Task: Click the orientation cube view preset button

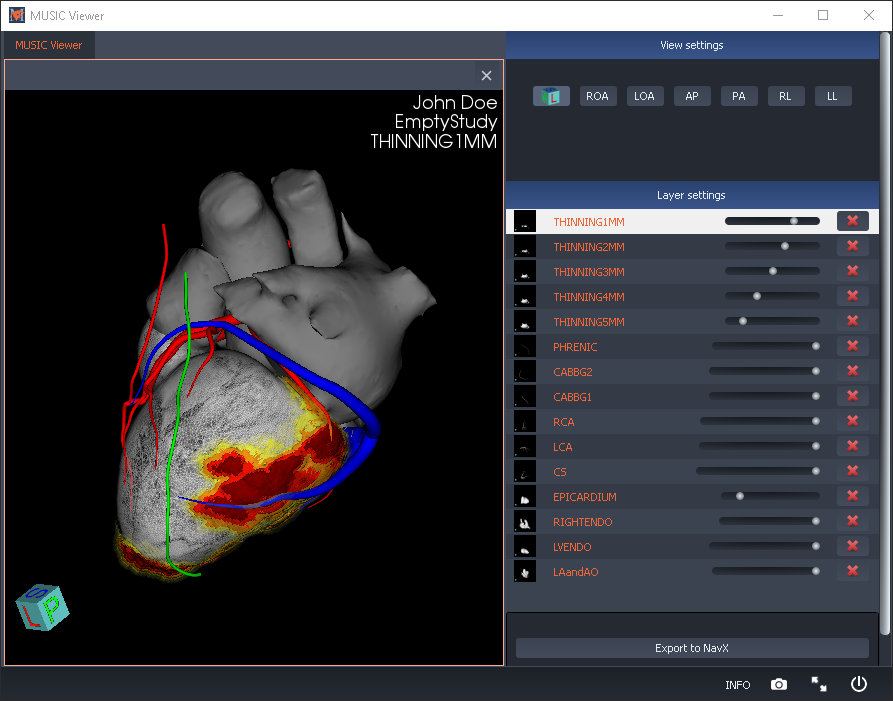Action: (x=551, y=96)
